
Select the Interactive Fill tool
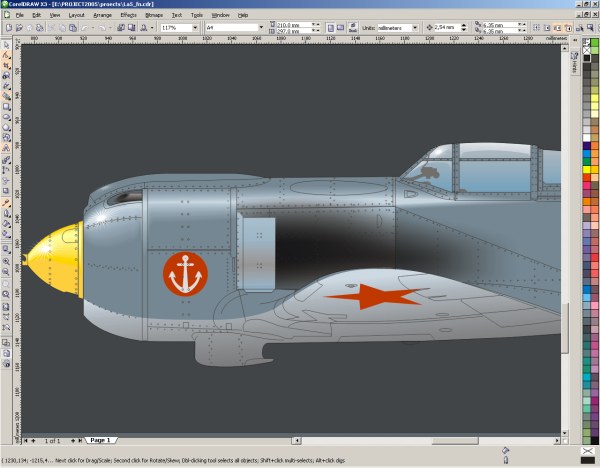click(6, 233)
